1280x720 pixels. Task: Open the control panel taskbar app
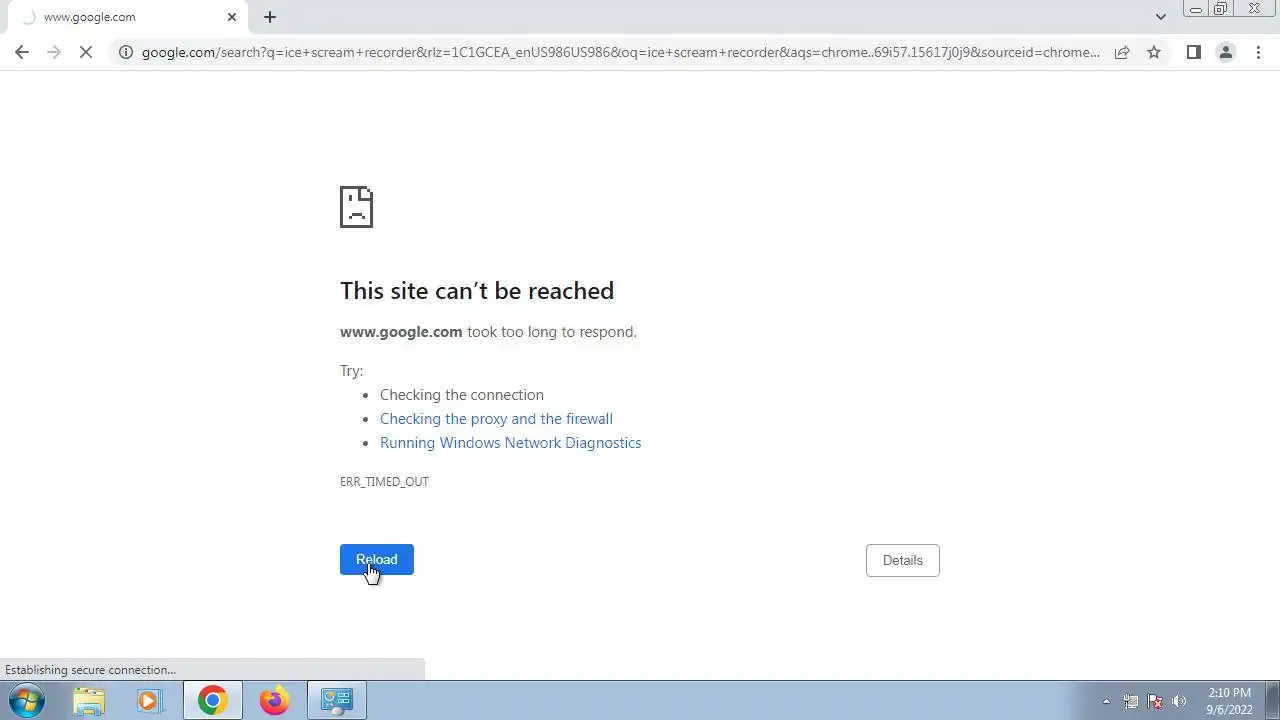point(337,701)
